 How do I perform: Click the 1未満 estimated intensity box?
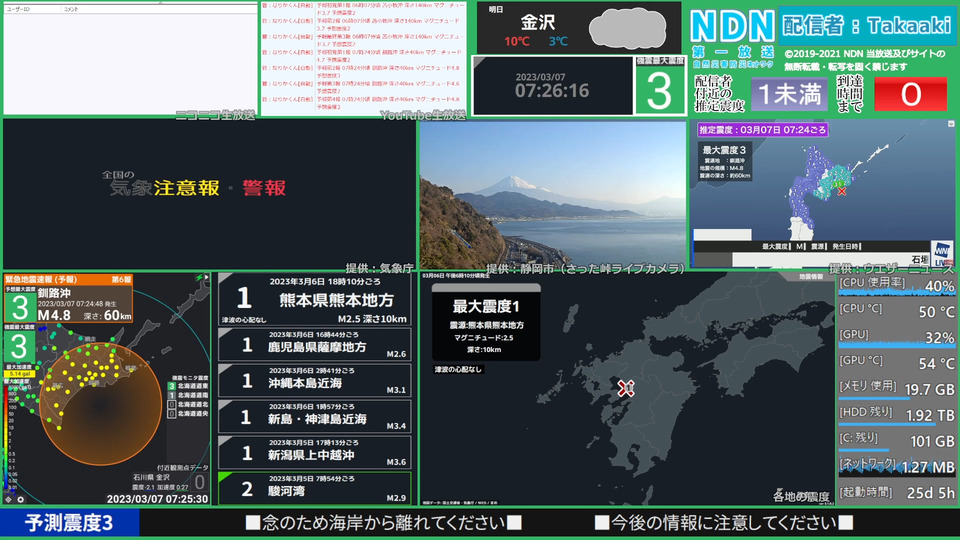[x=789, y=94]
